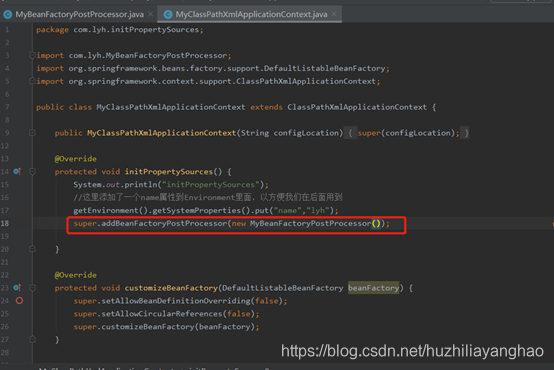554x370 pixels.
Task: Click class icon on MyClassPathXmlApplicationContext.java tab
Action: click(168, 14)
